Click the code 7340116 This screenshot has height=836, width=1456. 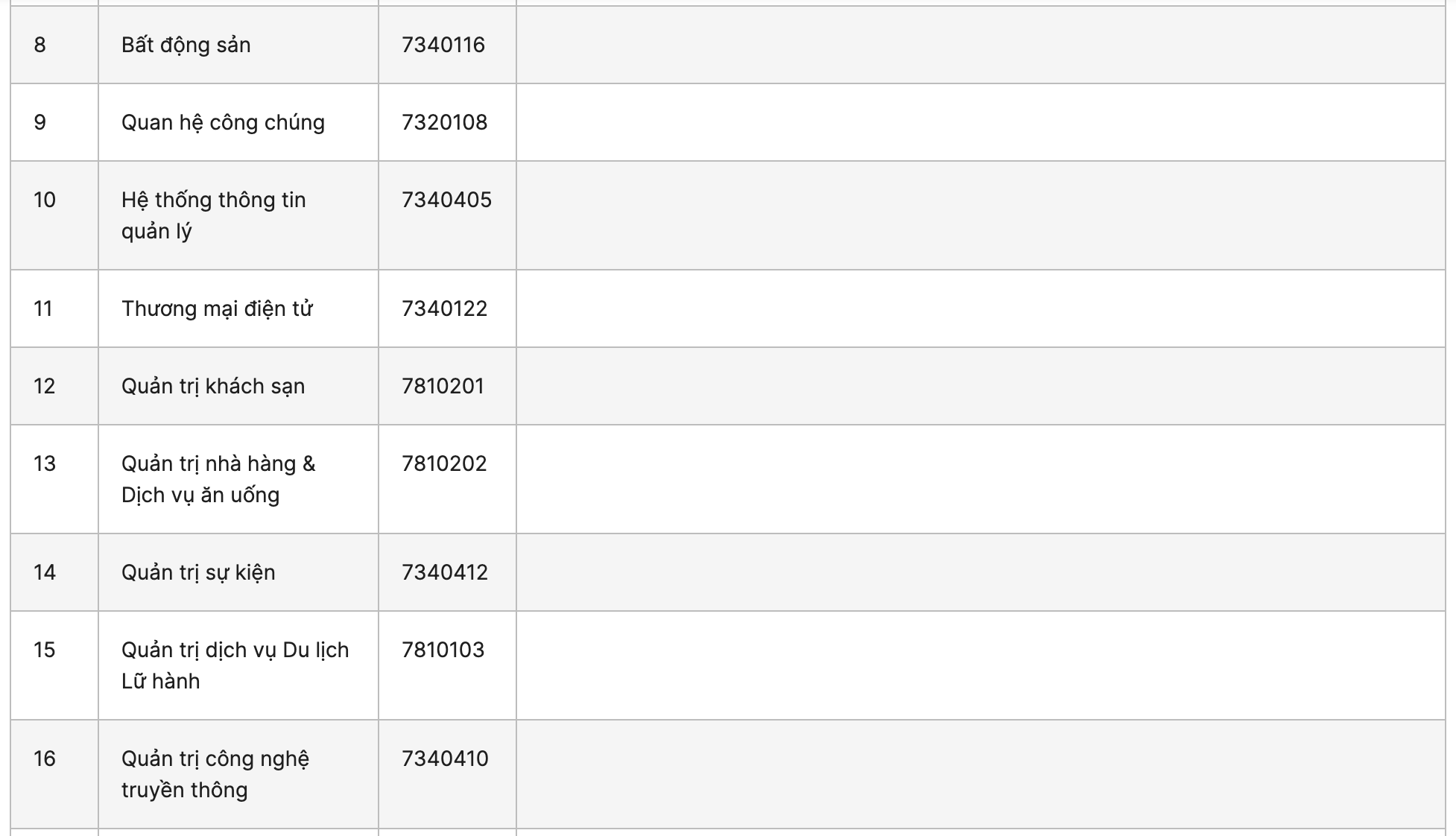(443, 45)
